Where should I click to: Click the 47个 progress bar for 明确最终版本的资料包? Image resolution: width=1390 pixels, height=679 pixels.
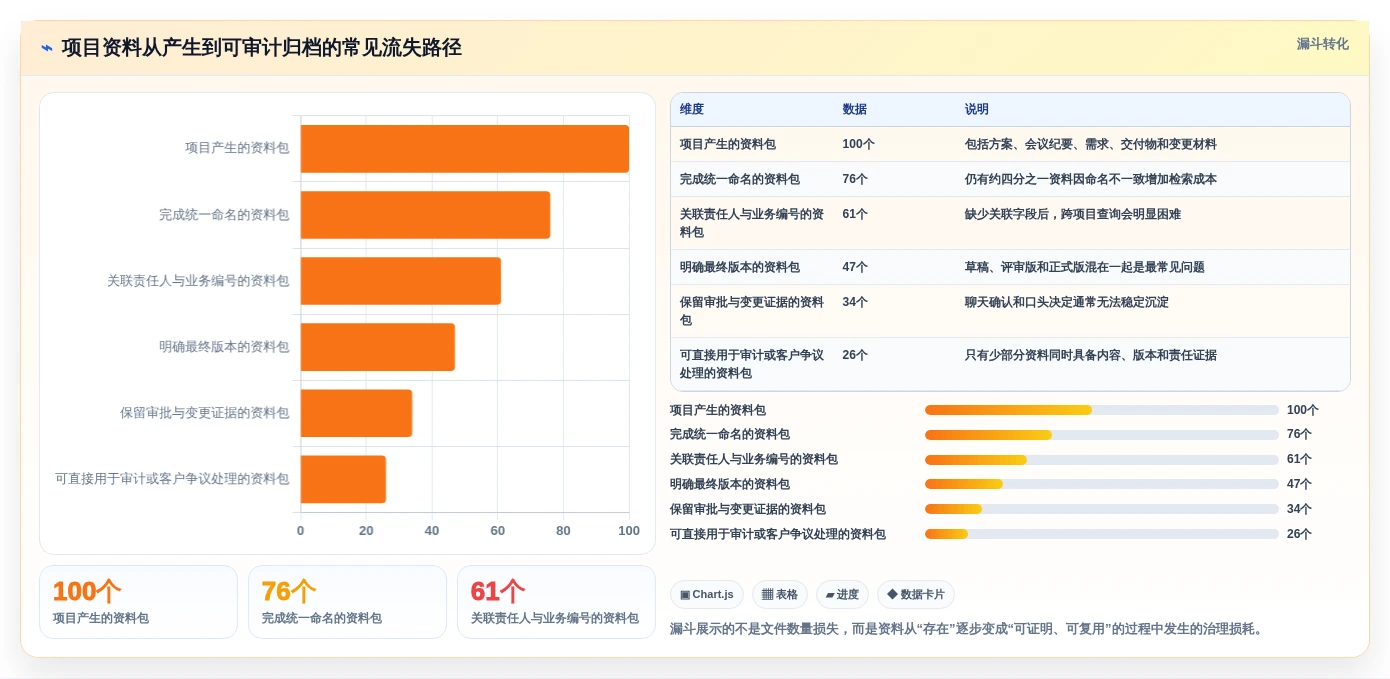(x=1102, y=484)
